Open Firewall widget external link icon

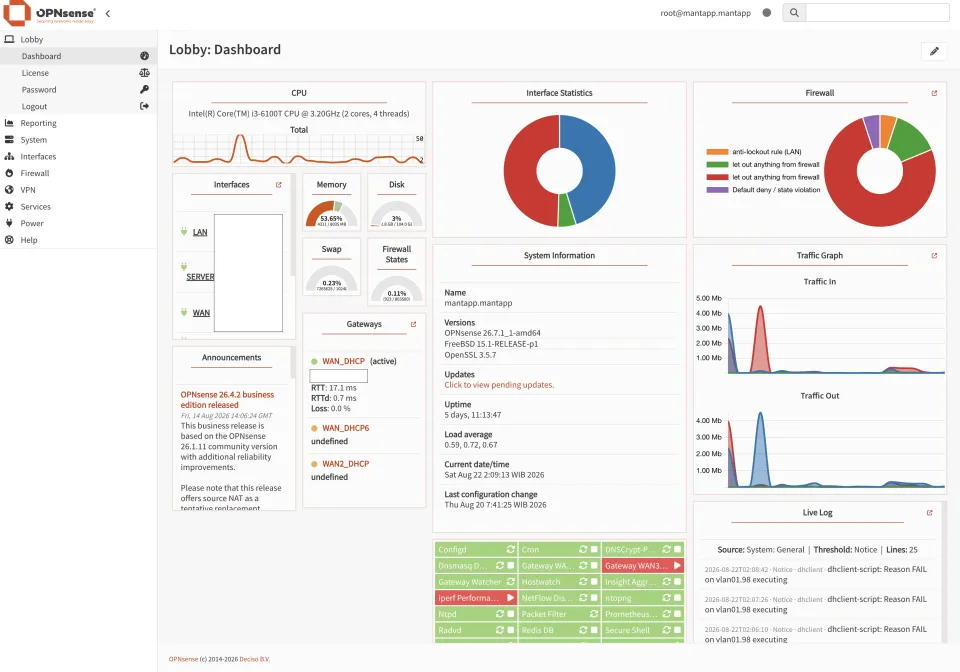[x=934, y=93]
